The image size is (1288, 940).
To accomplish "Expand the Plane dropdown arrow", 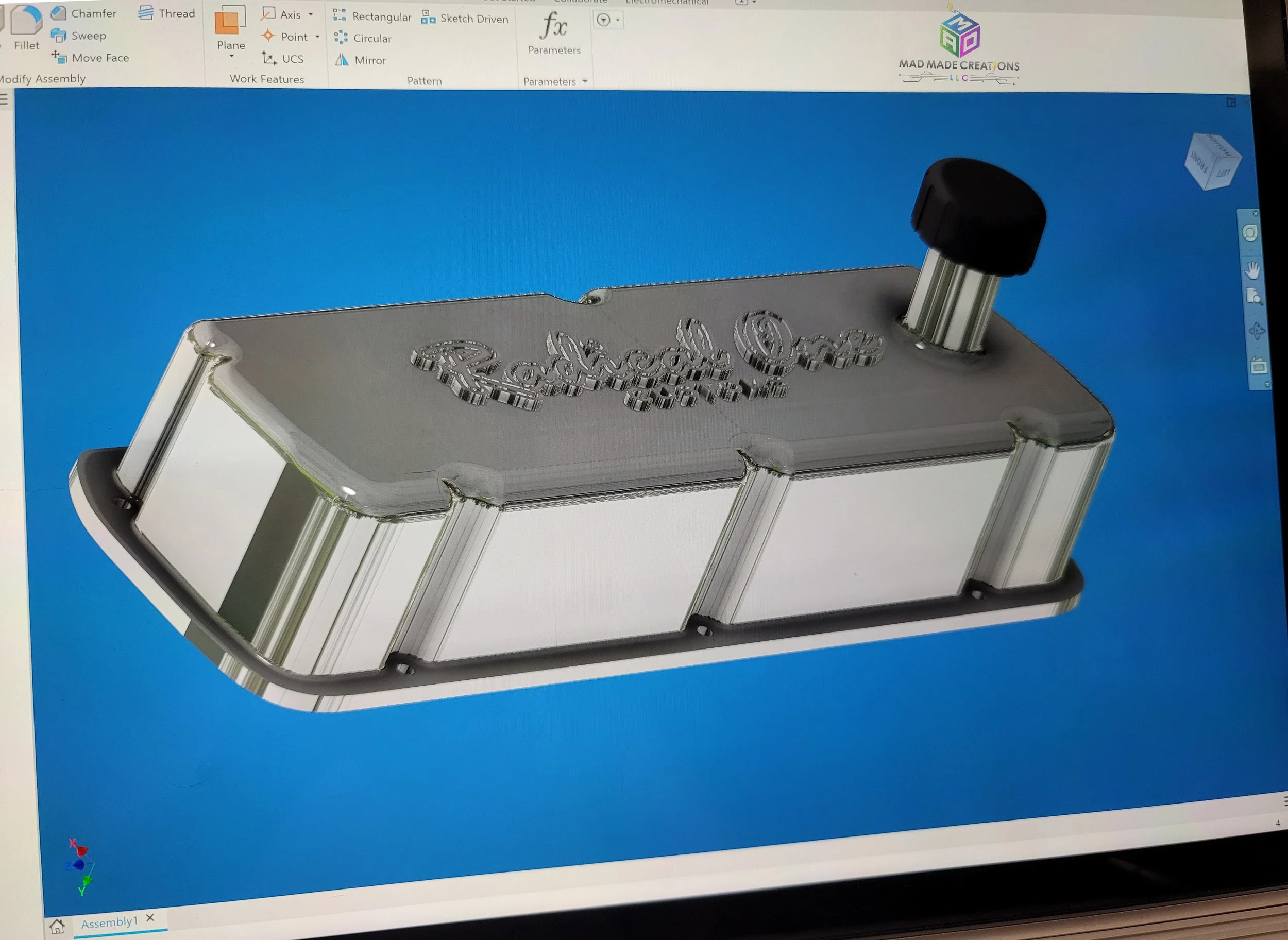I will coord(232,56).
